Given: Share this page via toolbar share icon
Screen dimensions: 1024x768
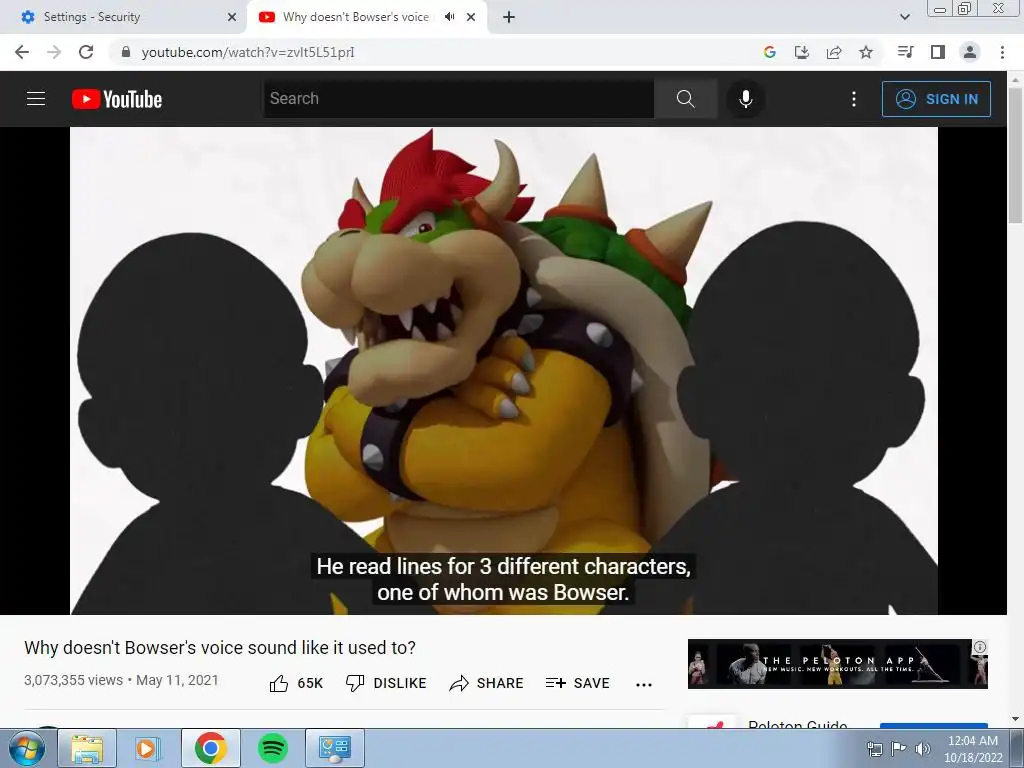Looking at the screenshot, I should [834, 52].
